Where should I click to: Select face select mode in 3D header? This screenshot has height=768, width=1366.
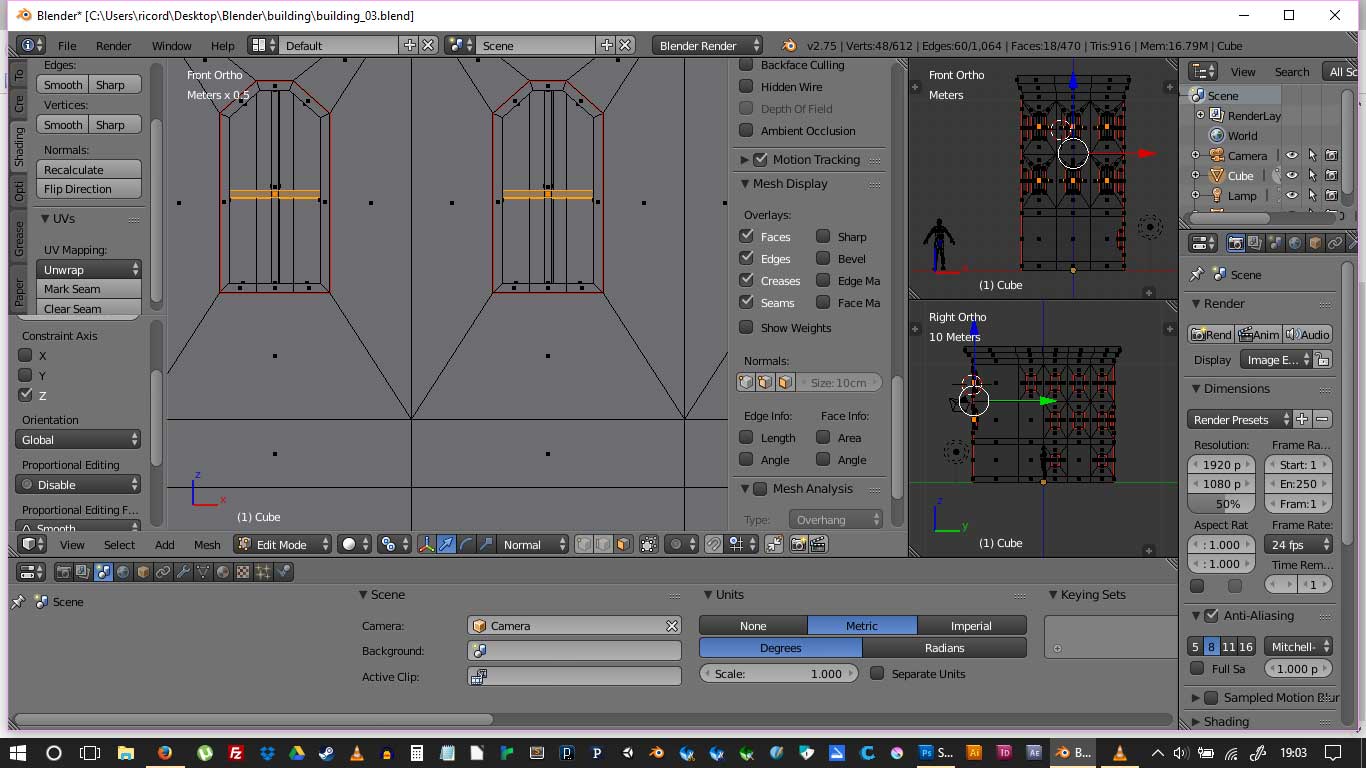(x=623, y=544)
